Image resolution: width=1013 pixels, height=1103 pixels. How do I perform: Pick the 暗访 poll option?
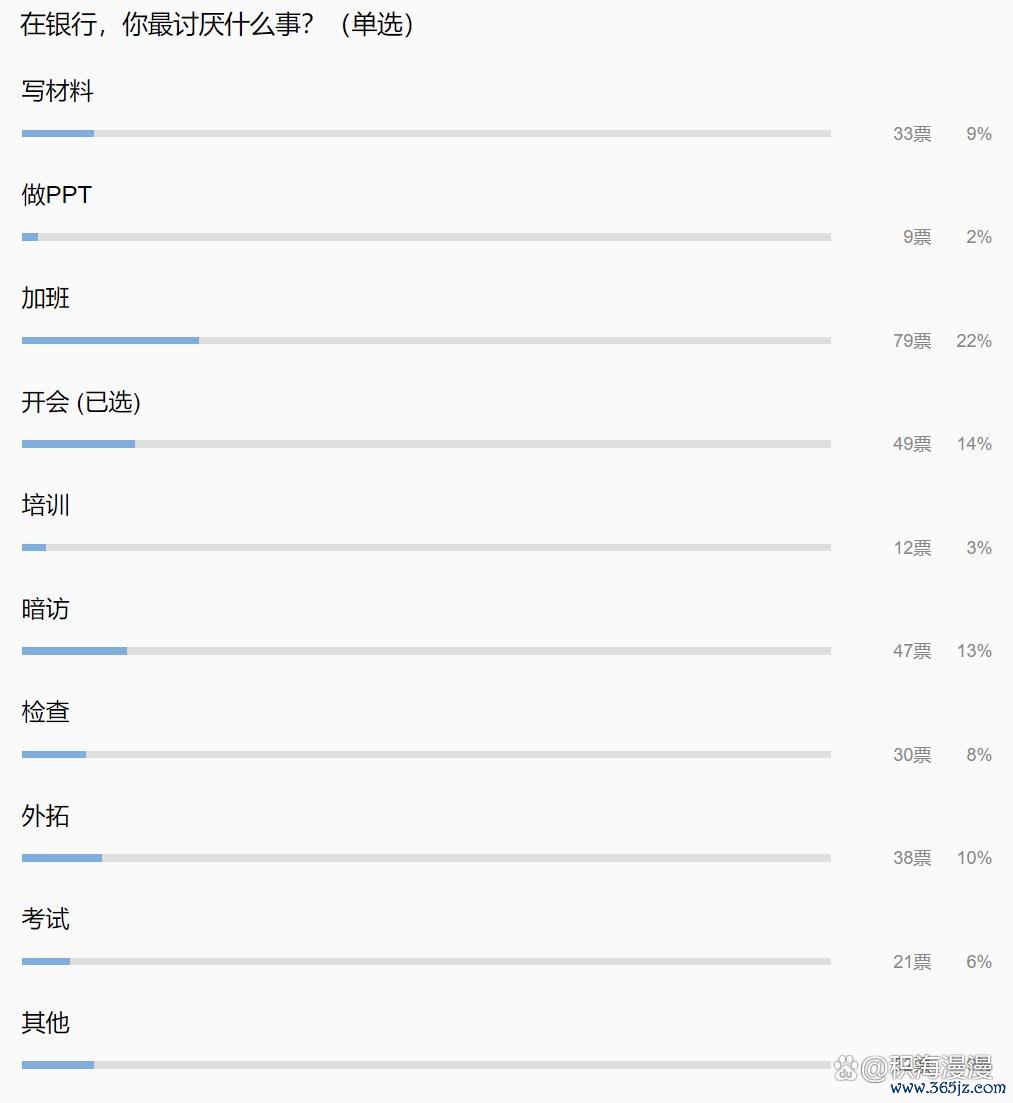pyautogui.click(x=45, y=608)
